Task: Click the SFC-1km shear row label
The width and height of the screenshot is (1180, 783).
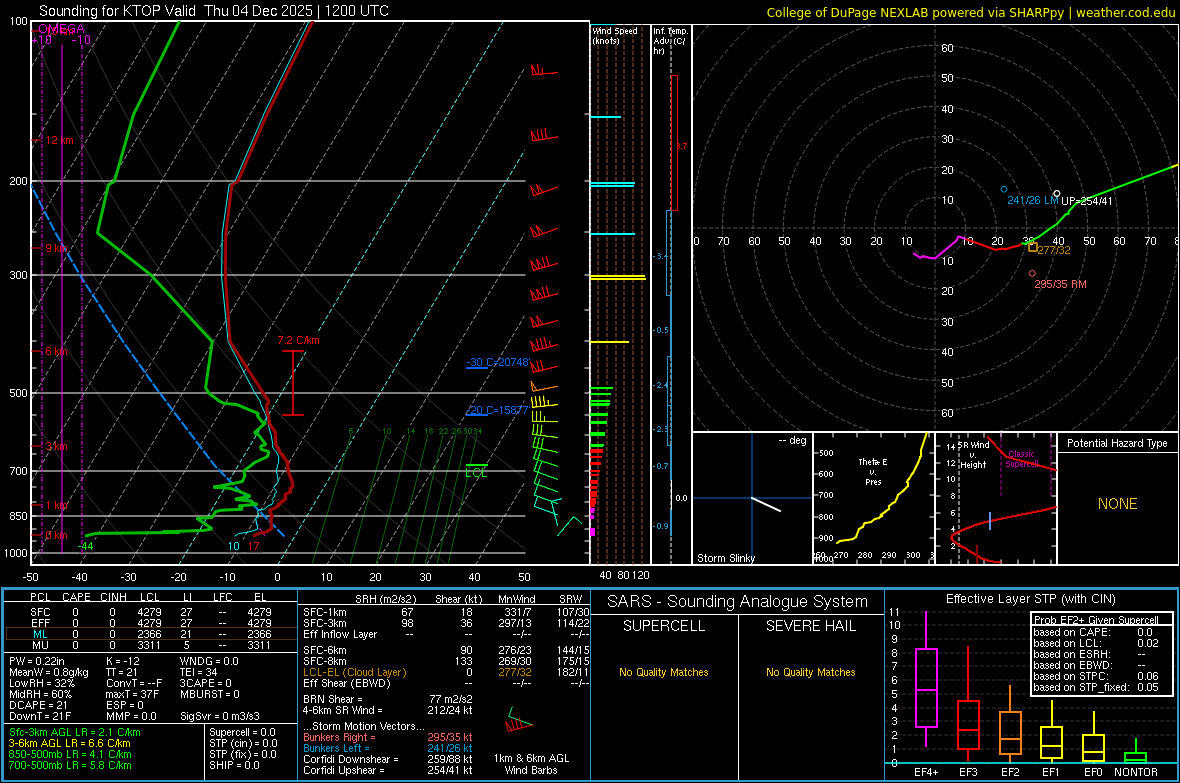Action: 325,612
